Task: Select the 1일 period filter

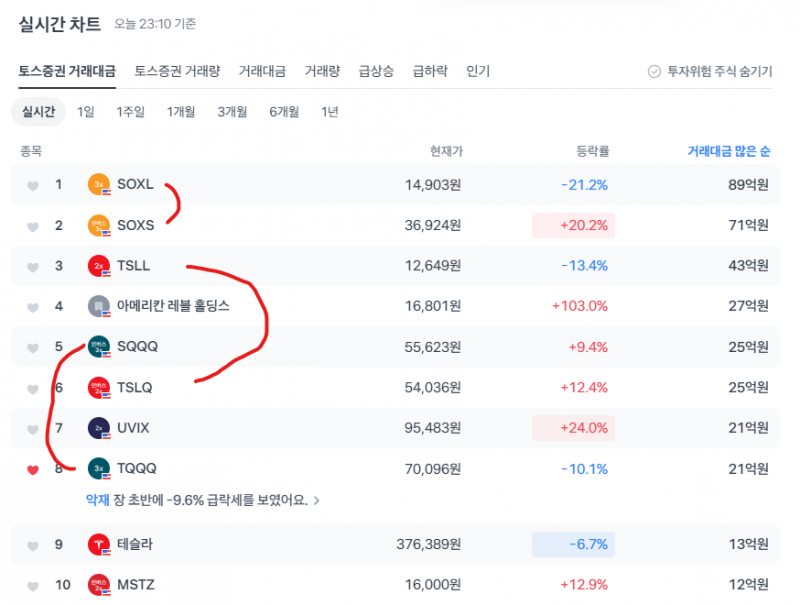Action: coord(86,112)
